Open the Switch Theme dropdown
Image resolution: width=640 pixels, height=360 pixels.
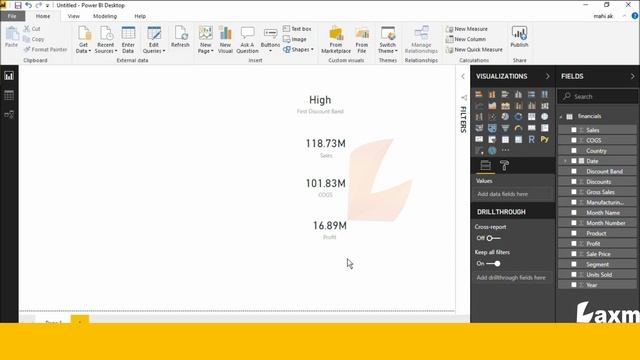[x=387, y=40]
